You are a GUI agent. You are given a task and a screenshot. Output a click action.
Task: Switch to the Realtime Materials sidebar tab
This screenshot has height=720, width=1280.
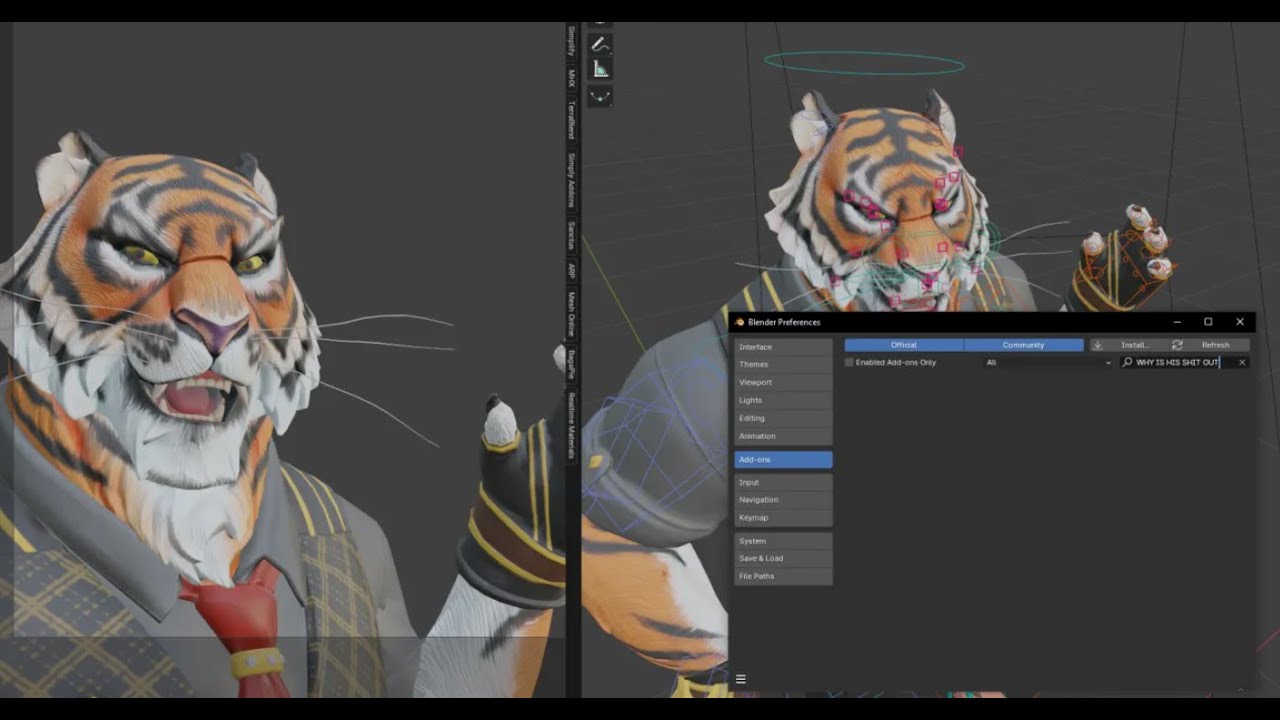click(572, 426)
